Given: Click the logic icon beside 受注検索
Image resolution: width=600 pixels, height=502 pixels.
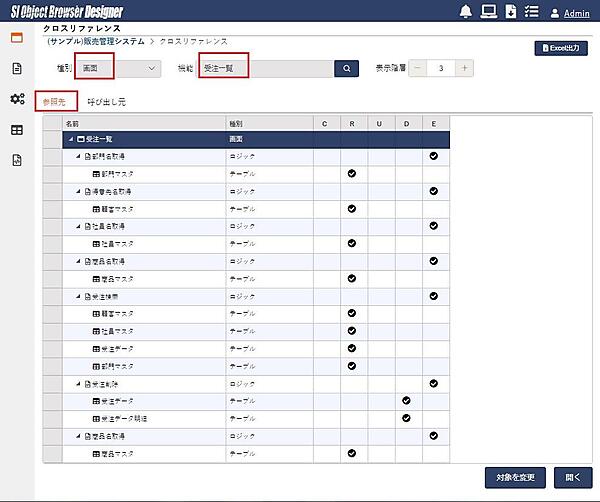Looking at the screenshot, I should [x=88, y=297].
